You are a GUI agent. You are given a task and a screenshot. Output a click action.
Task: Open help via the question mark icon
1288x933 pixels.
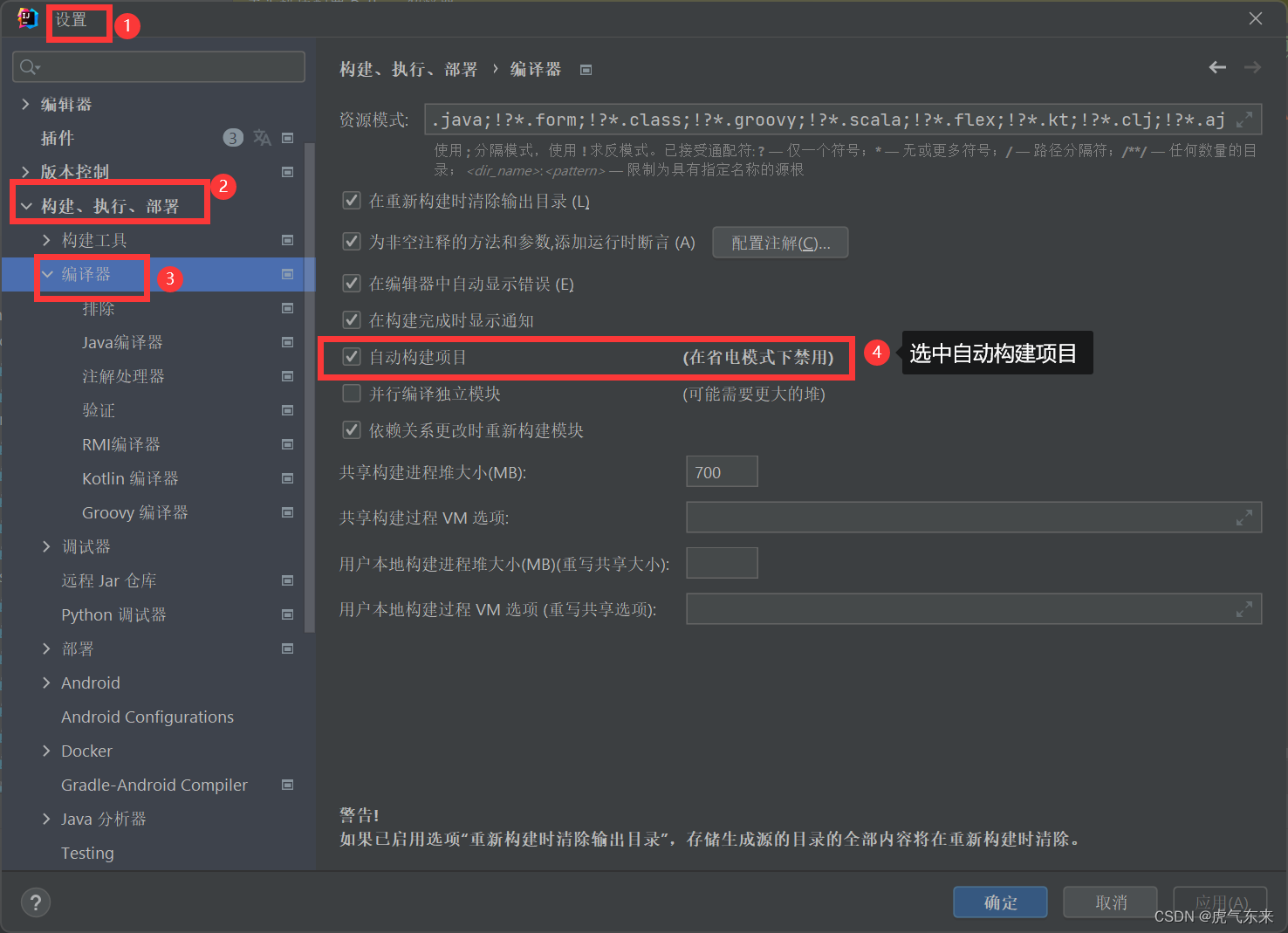[35, 902]
